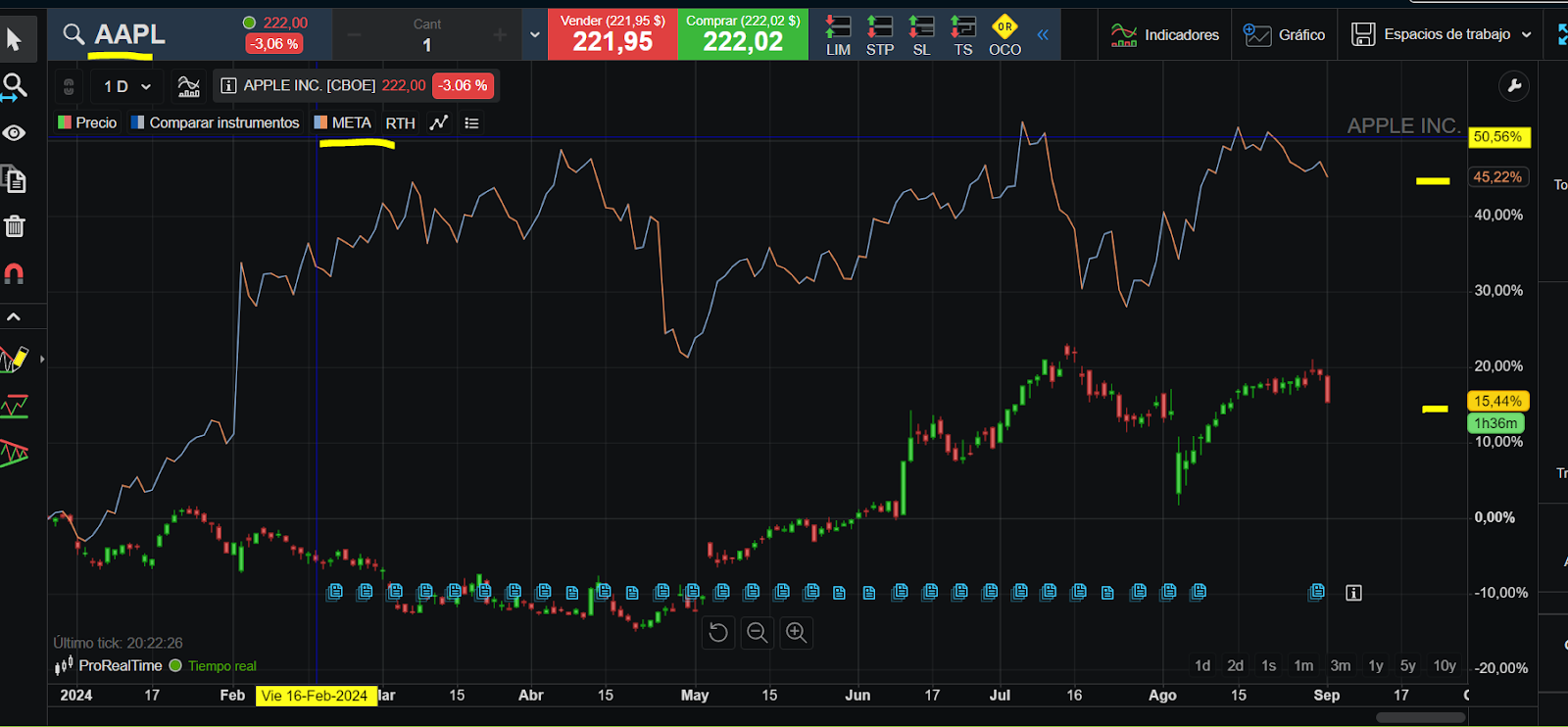
Task: Select the META comparison tab
Action: pos(343,122)
